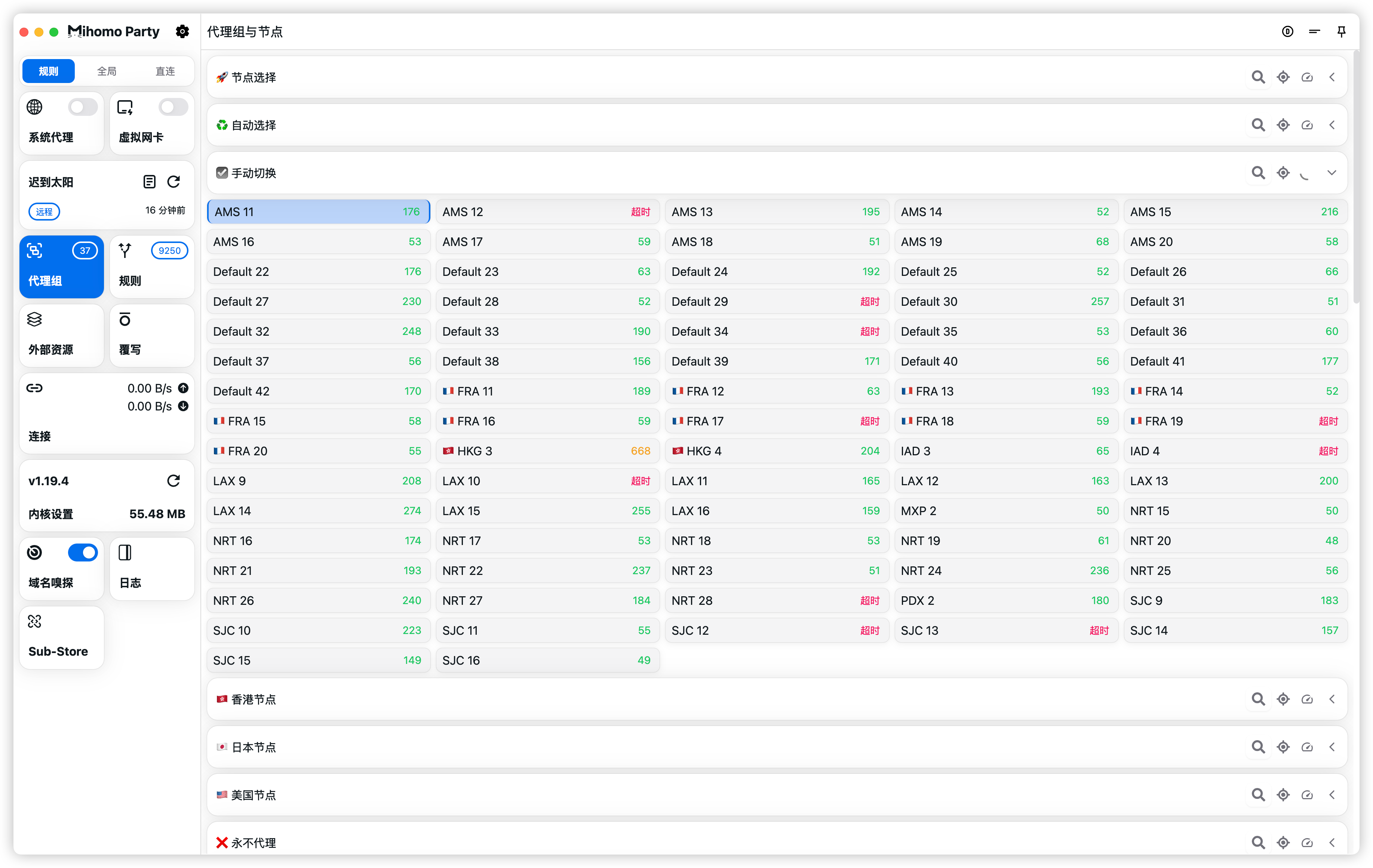This screenshot has width=1373, height=868.
Task: Switch to 直连 mode tab
Action: tap(165, 71)
